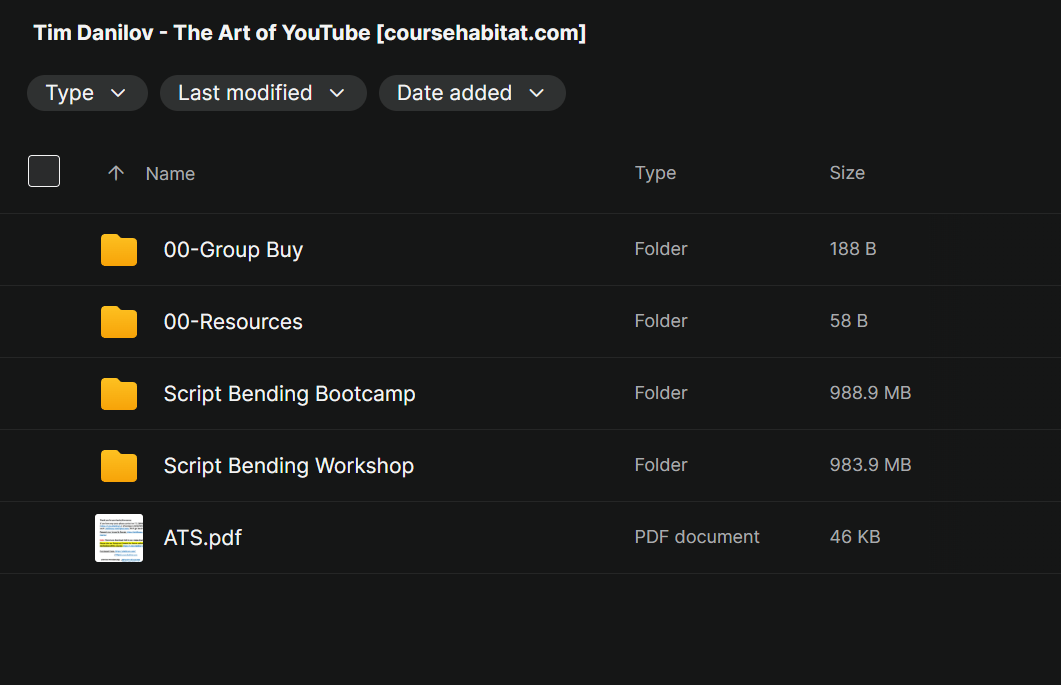Sort by the Size column header
This screenshot has height=685, width=1061.
point(847,173)
